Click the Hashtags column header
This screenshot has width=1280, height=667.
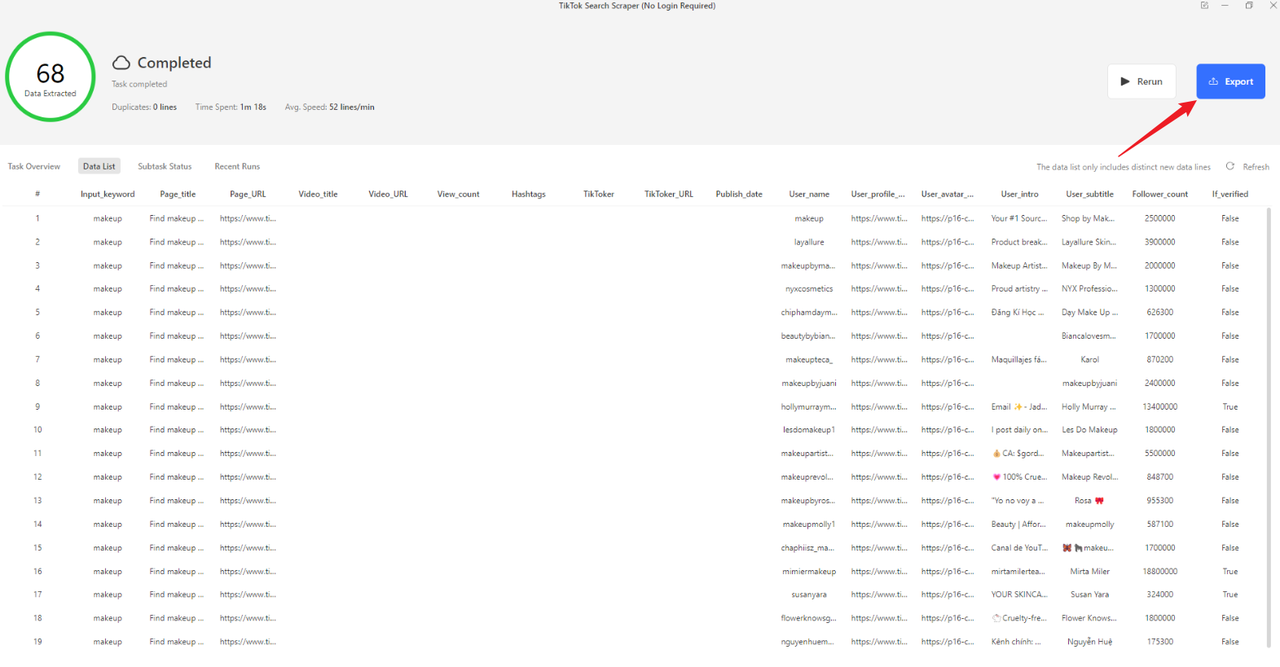pos(528,194)
